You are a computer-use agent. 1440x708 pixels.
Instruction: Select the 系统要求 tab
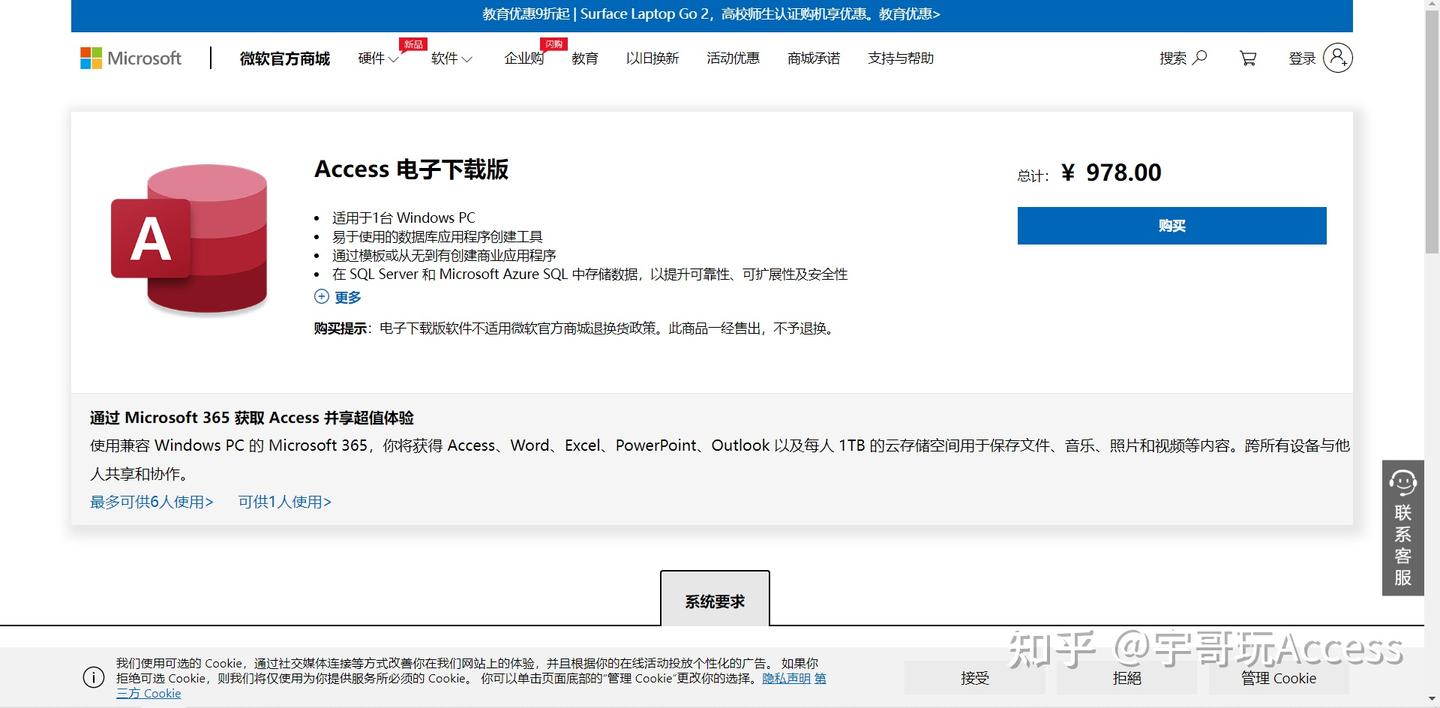pyautogui.click(x=715, y=600)
